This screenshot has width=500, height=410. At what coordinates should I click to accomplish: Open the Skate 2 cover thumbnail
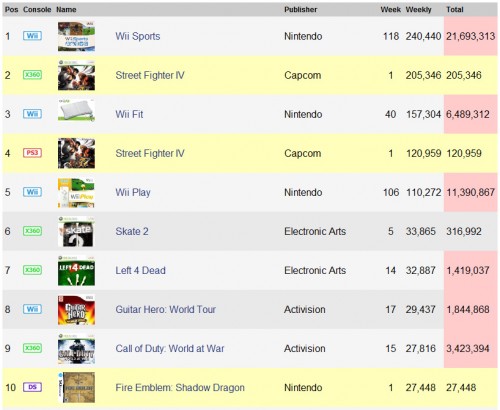tap(76, 231)
